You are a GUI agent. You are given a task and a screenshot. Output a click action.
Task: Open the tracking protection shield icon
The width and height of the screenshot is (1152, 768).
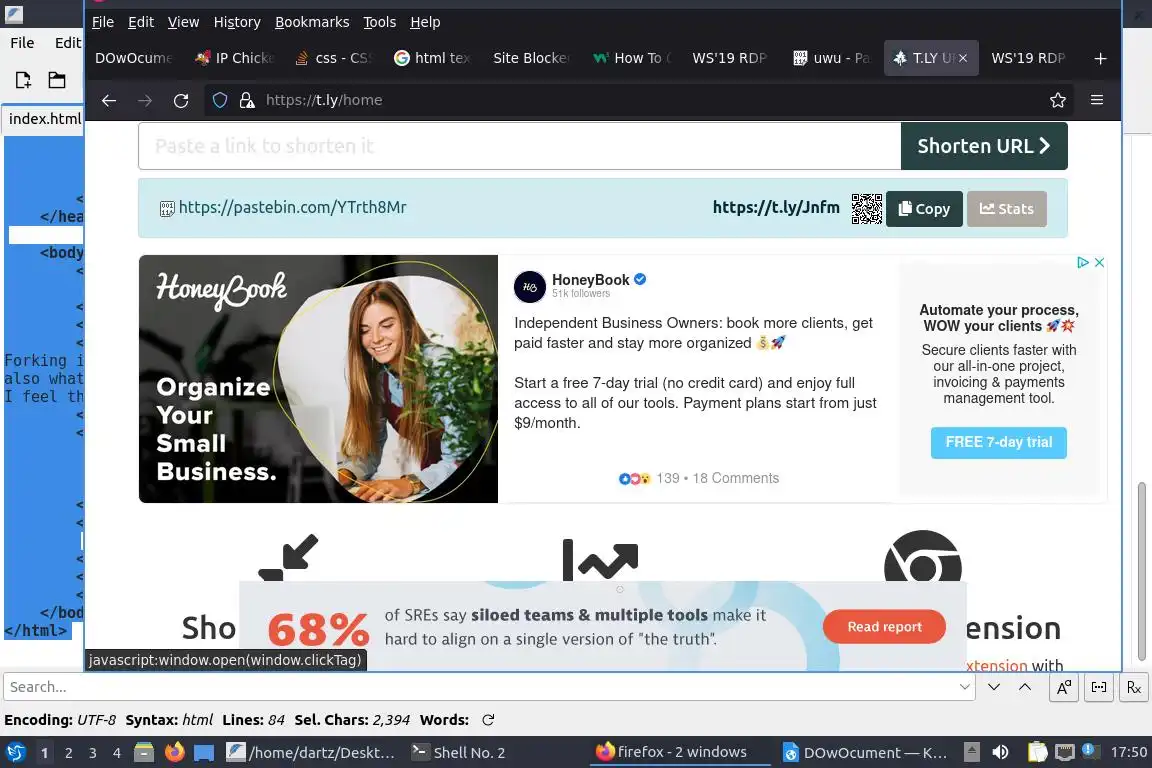219,100
